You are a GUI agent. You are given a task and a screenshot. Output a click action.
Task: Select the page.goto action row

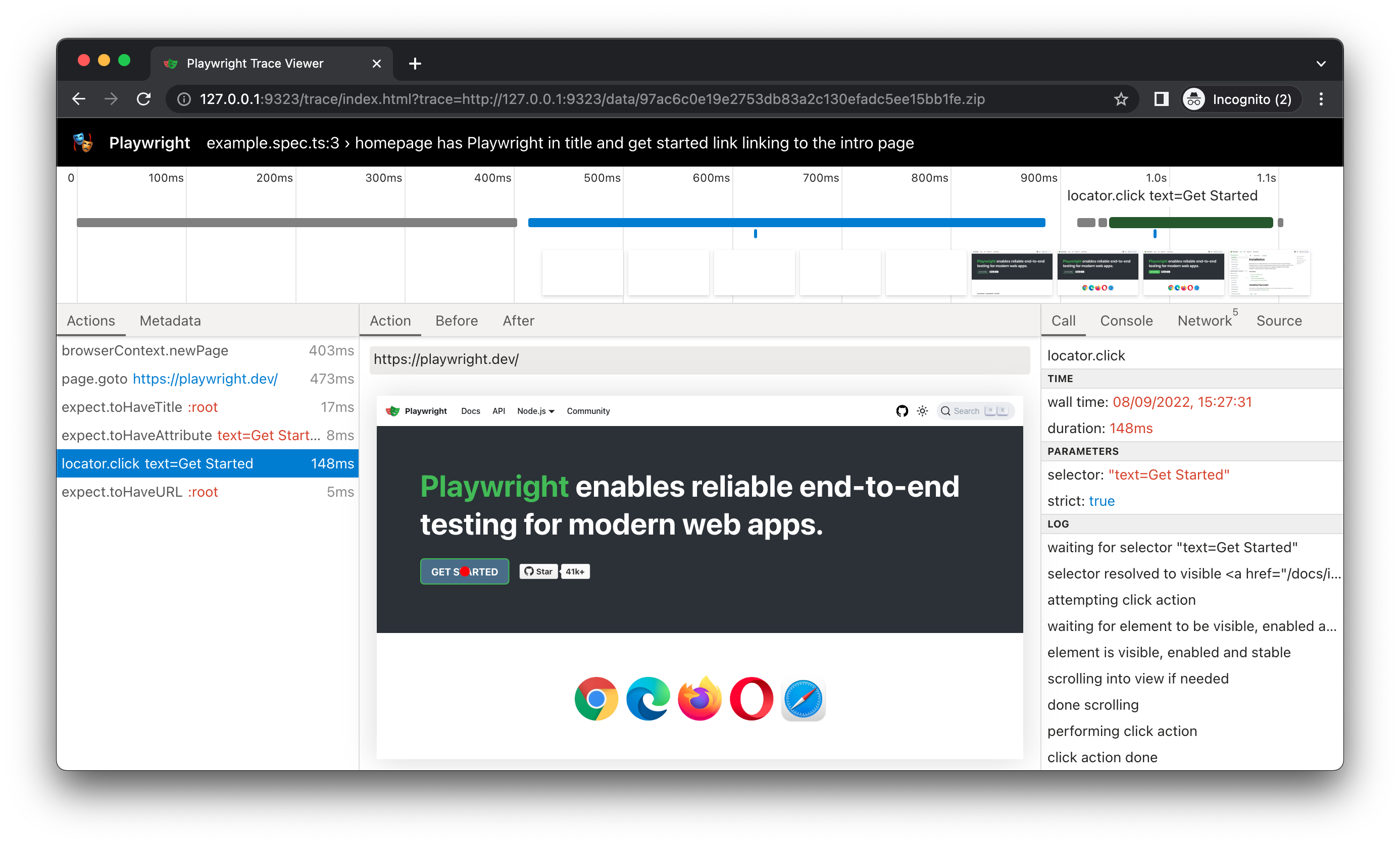point(208,379)
